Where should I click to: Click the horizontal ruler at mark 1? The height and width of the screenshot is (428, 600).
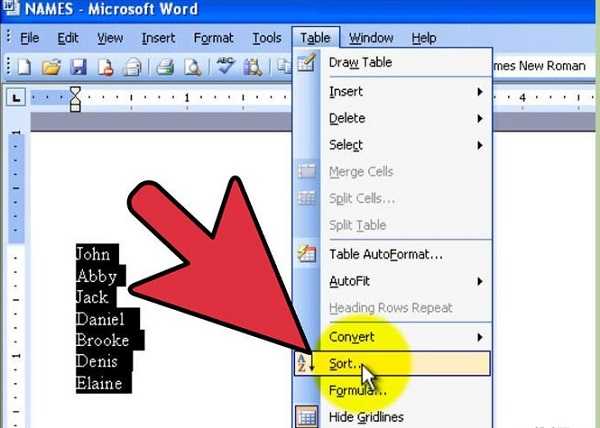click(187, 98)
